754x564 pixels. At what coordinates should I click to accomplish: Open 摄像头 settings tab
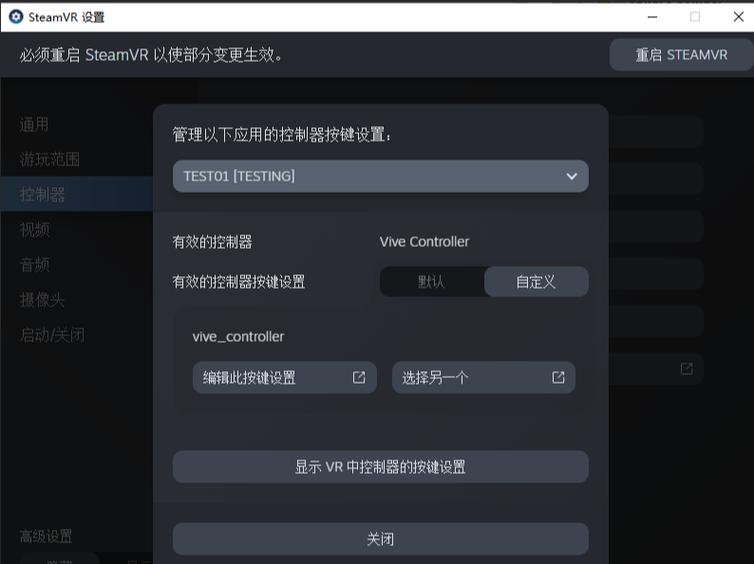77,300
